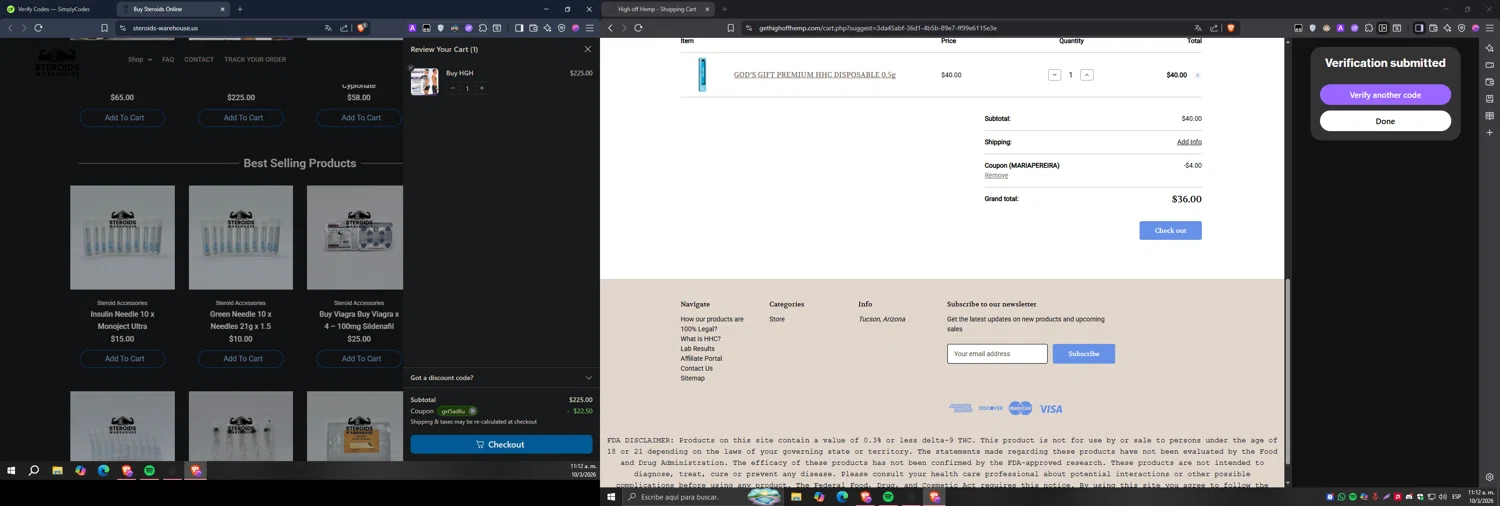The height and width of the screenshot is (506, 1500).
Task: Bookmark the gethighoffhemp.com page
Action: click(x=730, y=28)
